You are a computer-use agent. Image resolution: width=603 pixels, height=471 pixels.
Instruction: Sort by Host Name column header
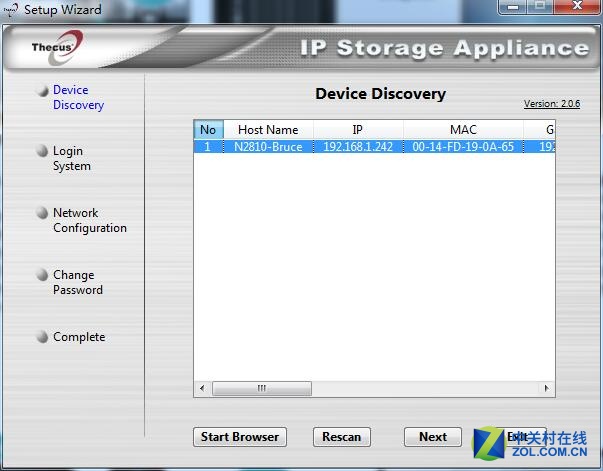(x=268, y=130)
